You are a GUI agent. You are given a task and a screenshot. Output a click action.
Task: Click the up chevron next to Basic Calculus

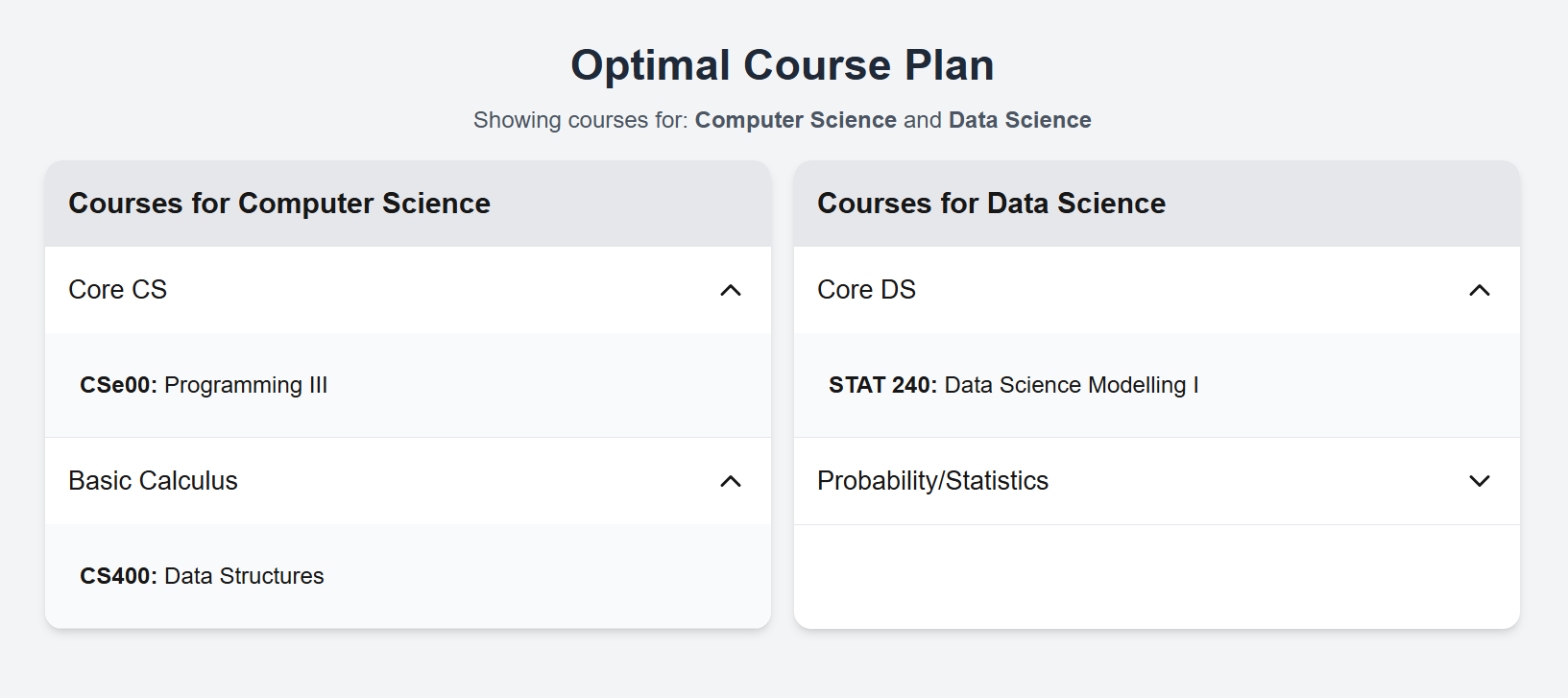coord(731,481)
